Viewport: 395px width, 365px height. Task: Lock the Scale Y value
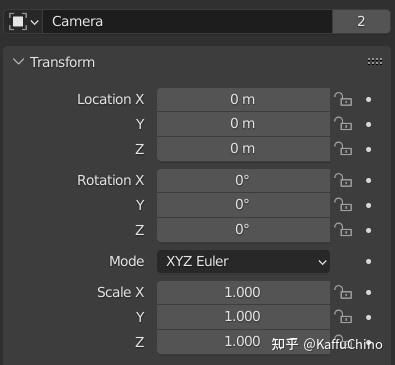(x=343, y=317)
